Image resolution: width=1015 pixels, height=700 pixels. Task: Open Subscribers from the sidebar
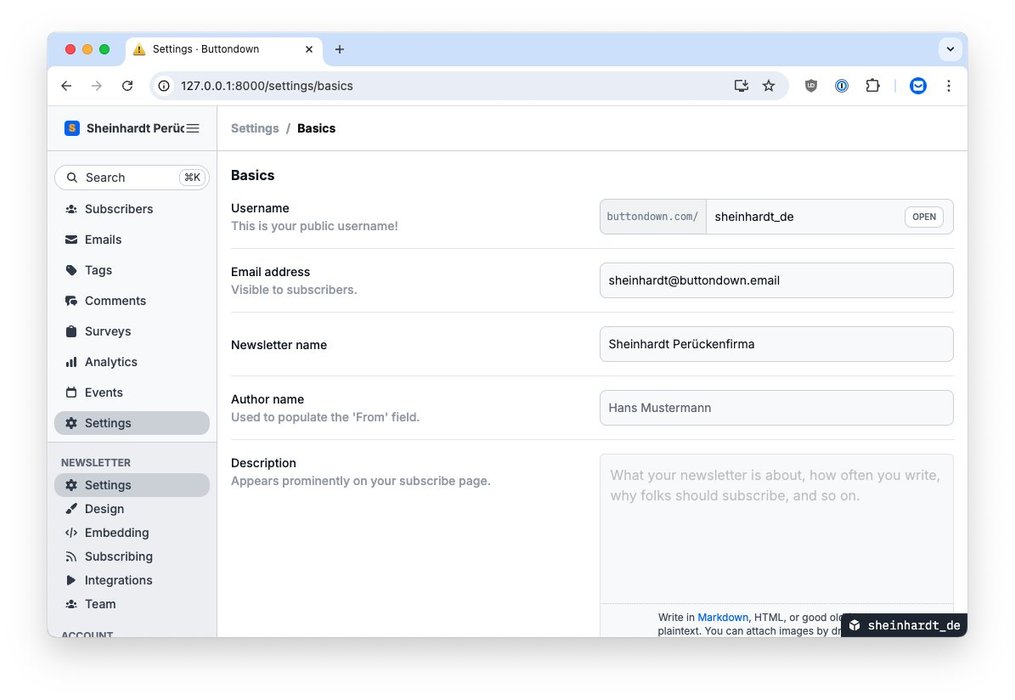(x=118, y=209)
